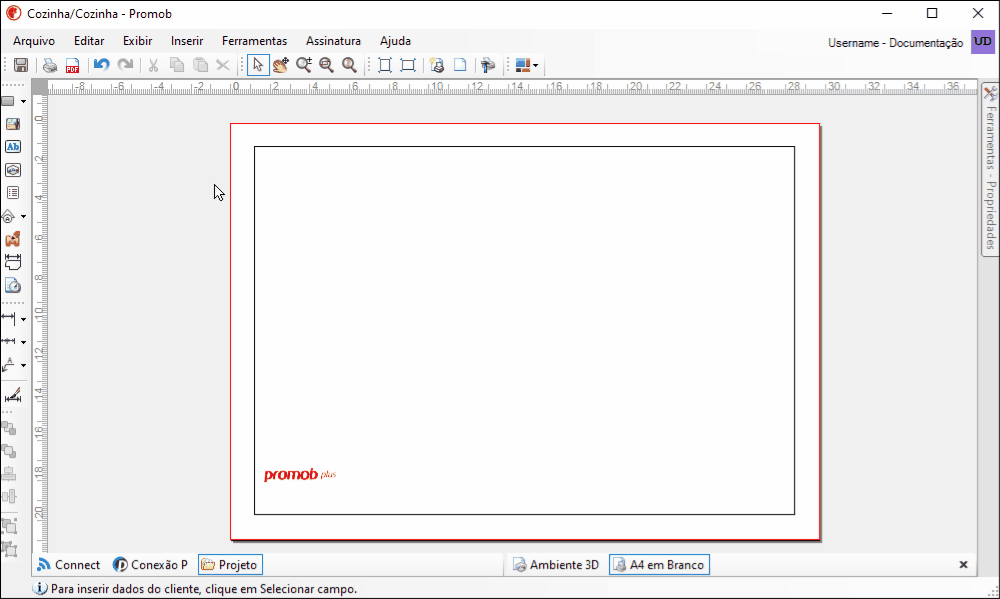Fit the whole page with first frame icon
The image size is (1000, 599).
[385, 65]
